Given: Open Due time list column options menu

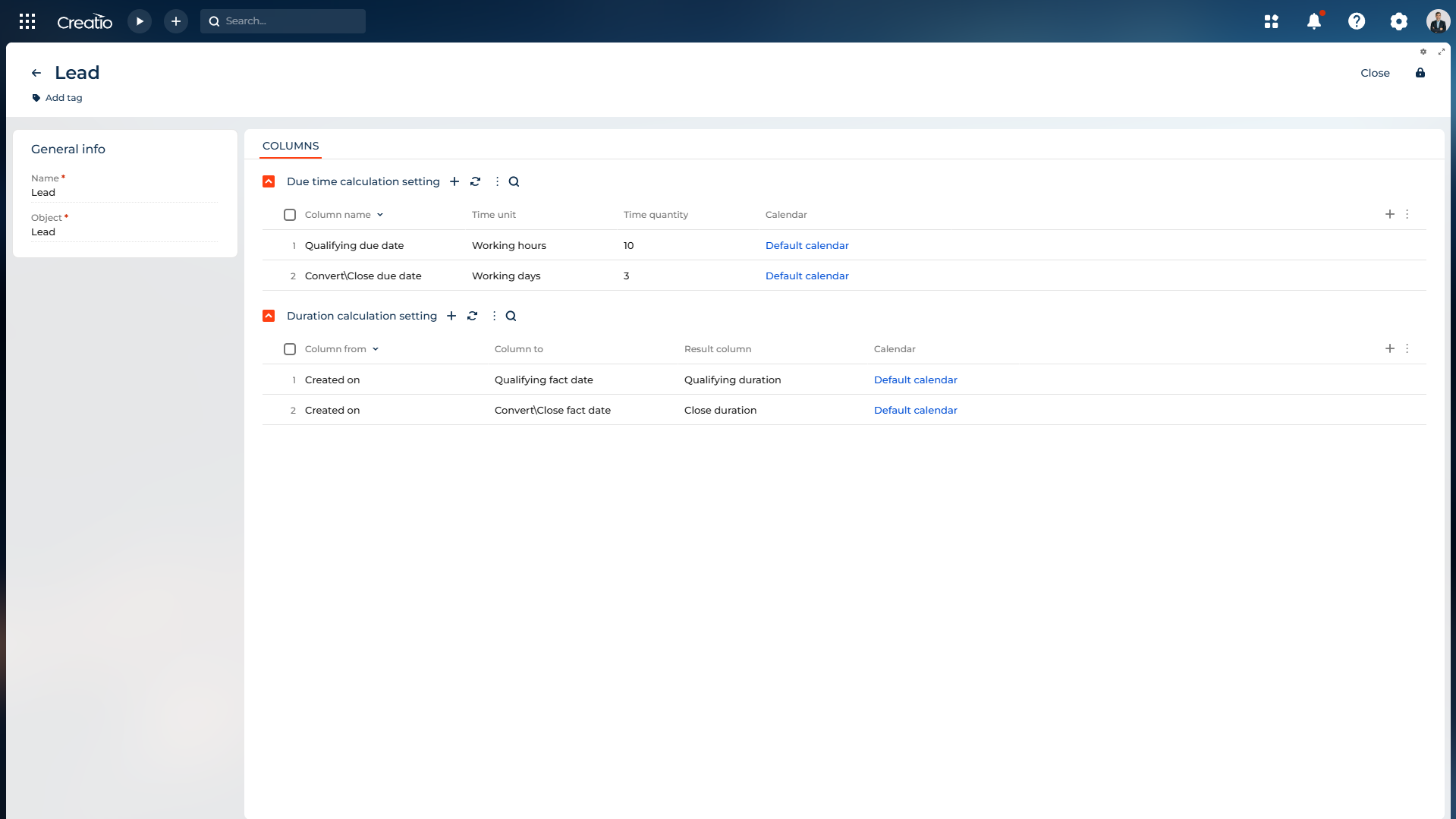Looking at the screenshot, I should click(x=1407, y=214).
